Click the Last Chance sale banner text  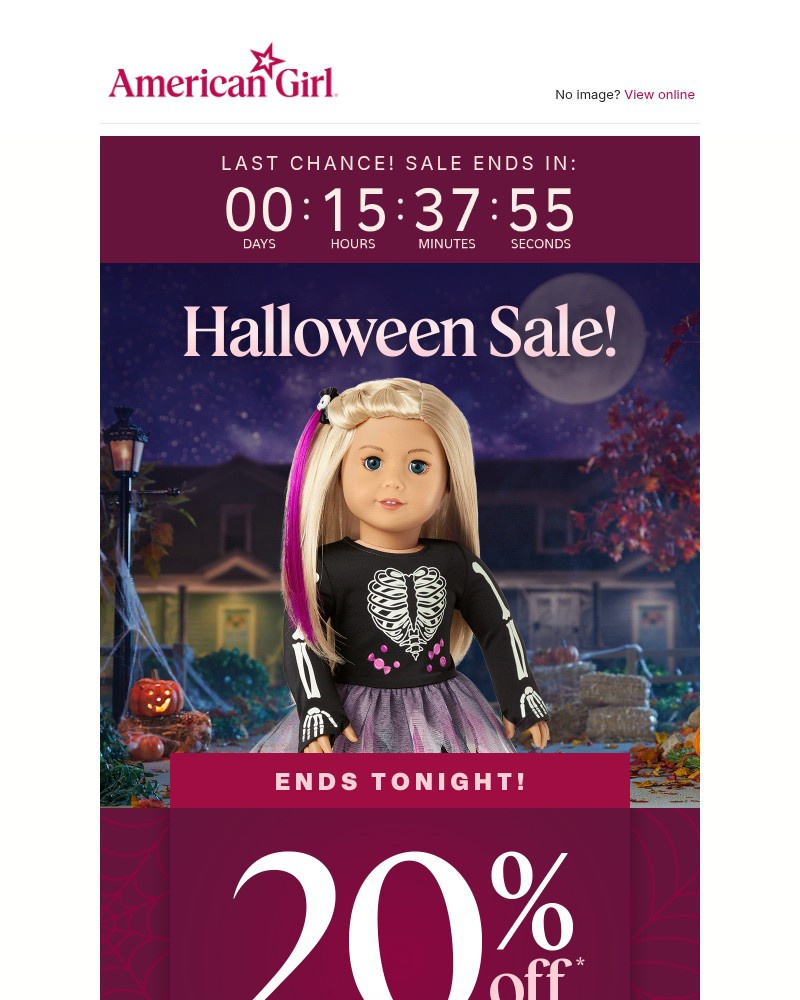pos(399,163)
